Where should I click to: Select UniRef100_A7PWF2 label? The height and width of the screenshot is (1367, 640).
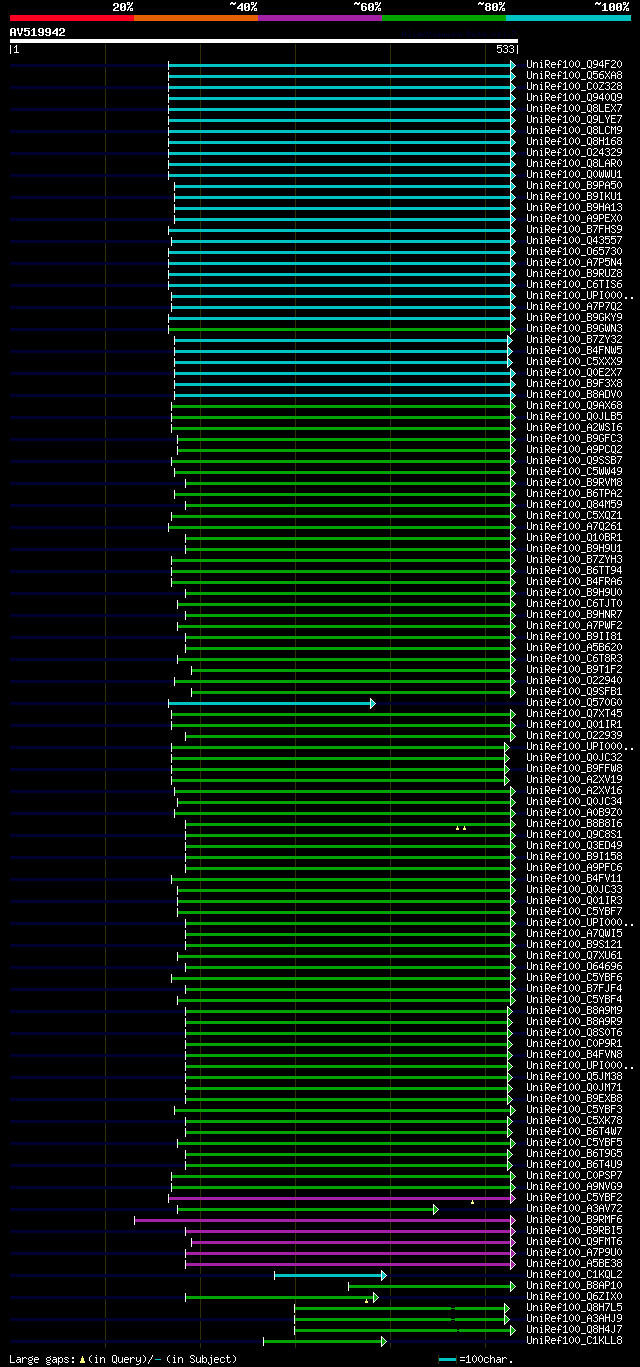[x=574, y=625]
